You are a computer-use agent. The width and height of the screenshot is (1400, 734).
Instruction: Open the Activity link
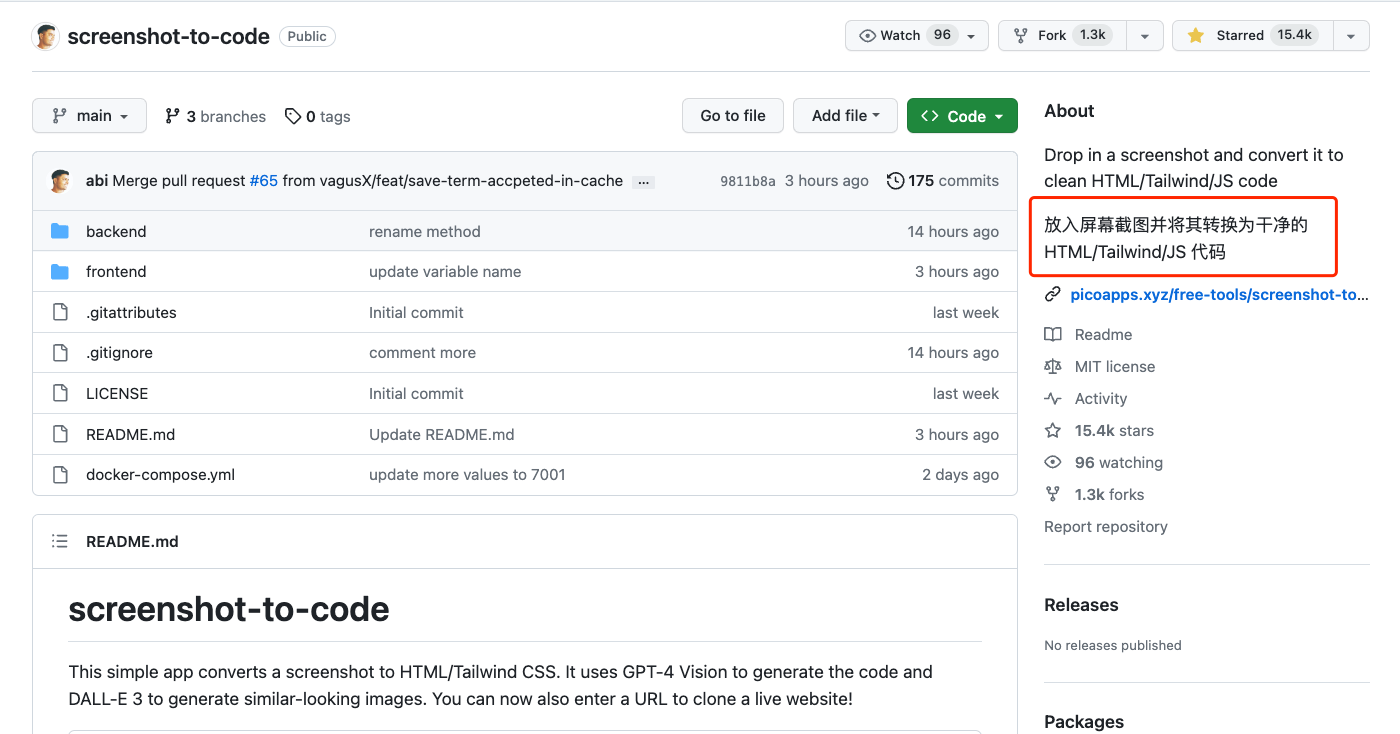pyautogui.click(x=1101, y=398)
